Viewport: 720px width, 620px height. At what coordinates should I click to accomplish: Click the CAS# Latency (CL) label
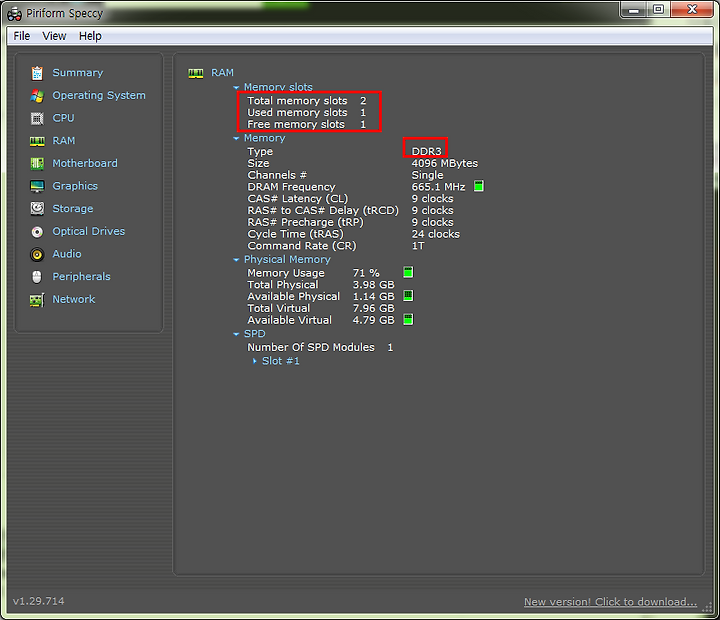pyautogui.click(x=298, y=199)
